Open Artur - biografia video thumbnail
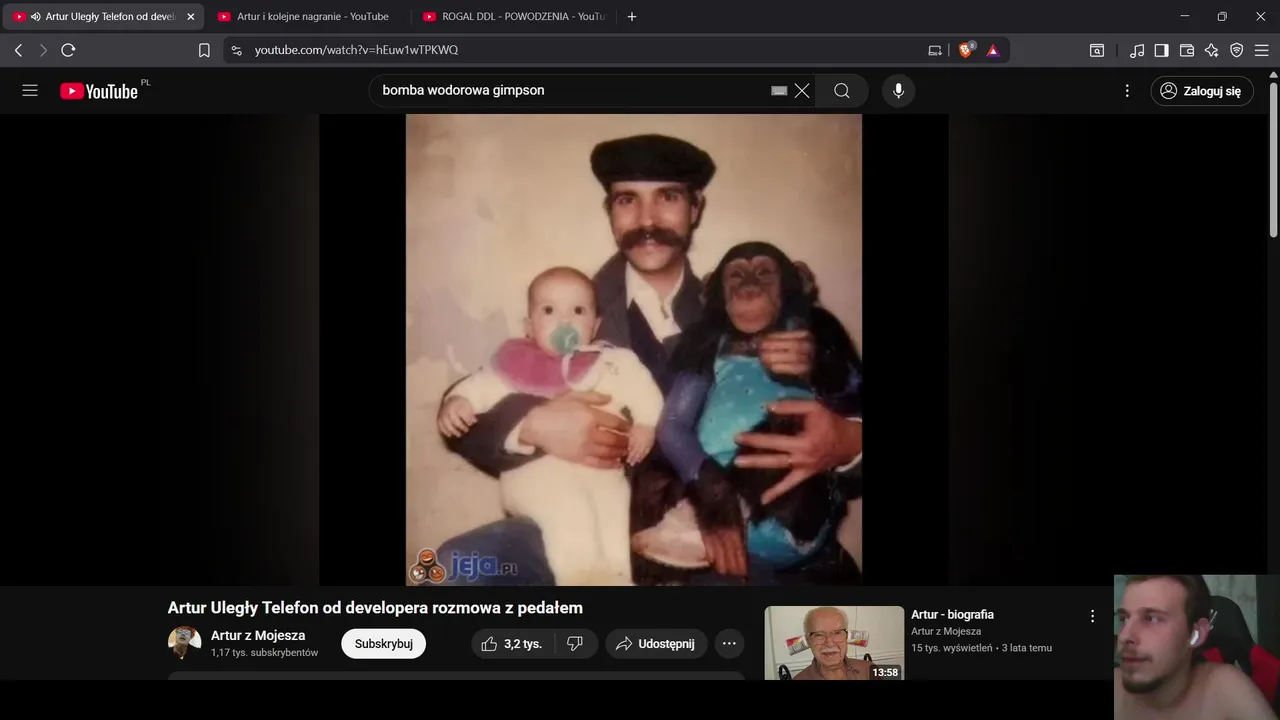This screenshot has width=1280, height=720. [x=834, y=643]
